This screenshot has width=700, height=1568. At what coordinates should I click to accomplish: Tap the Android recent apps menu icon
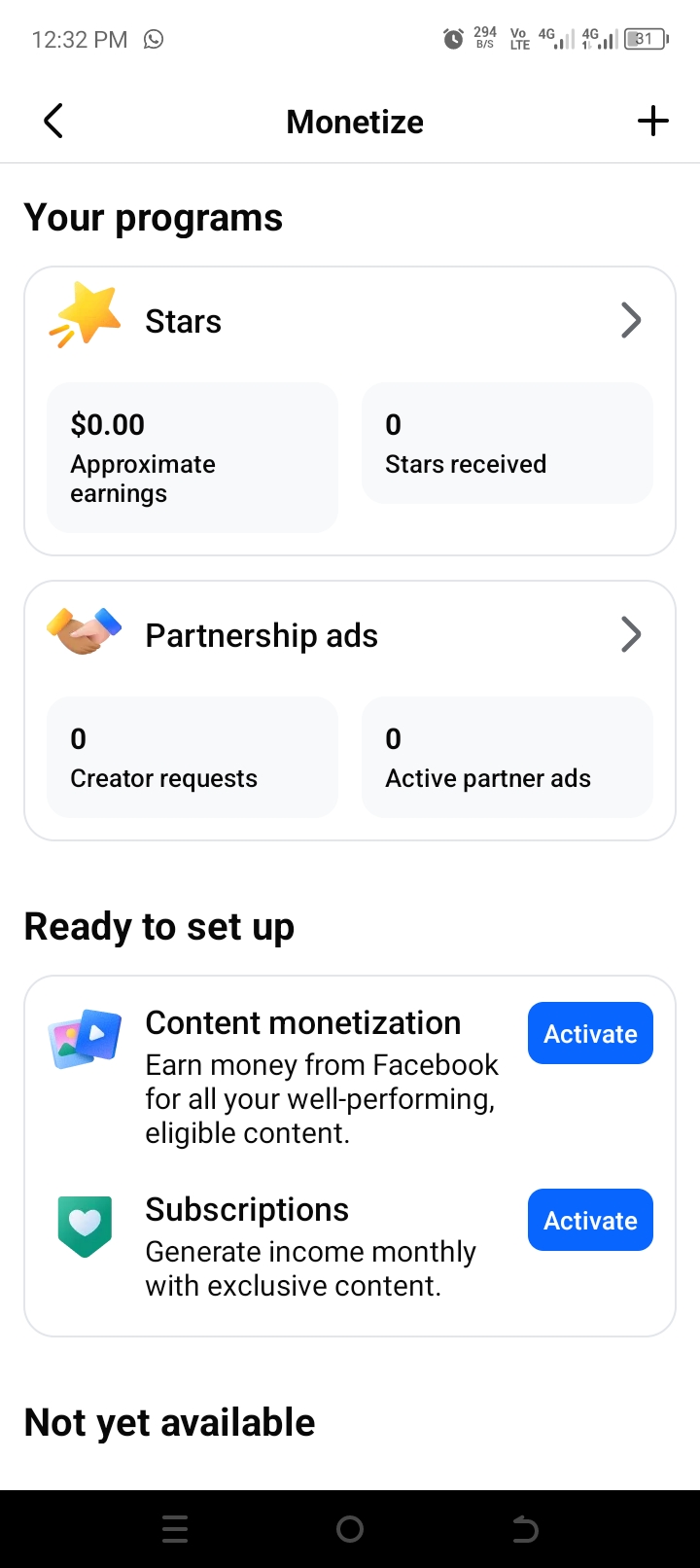click(175, 1529)
